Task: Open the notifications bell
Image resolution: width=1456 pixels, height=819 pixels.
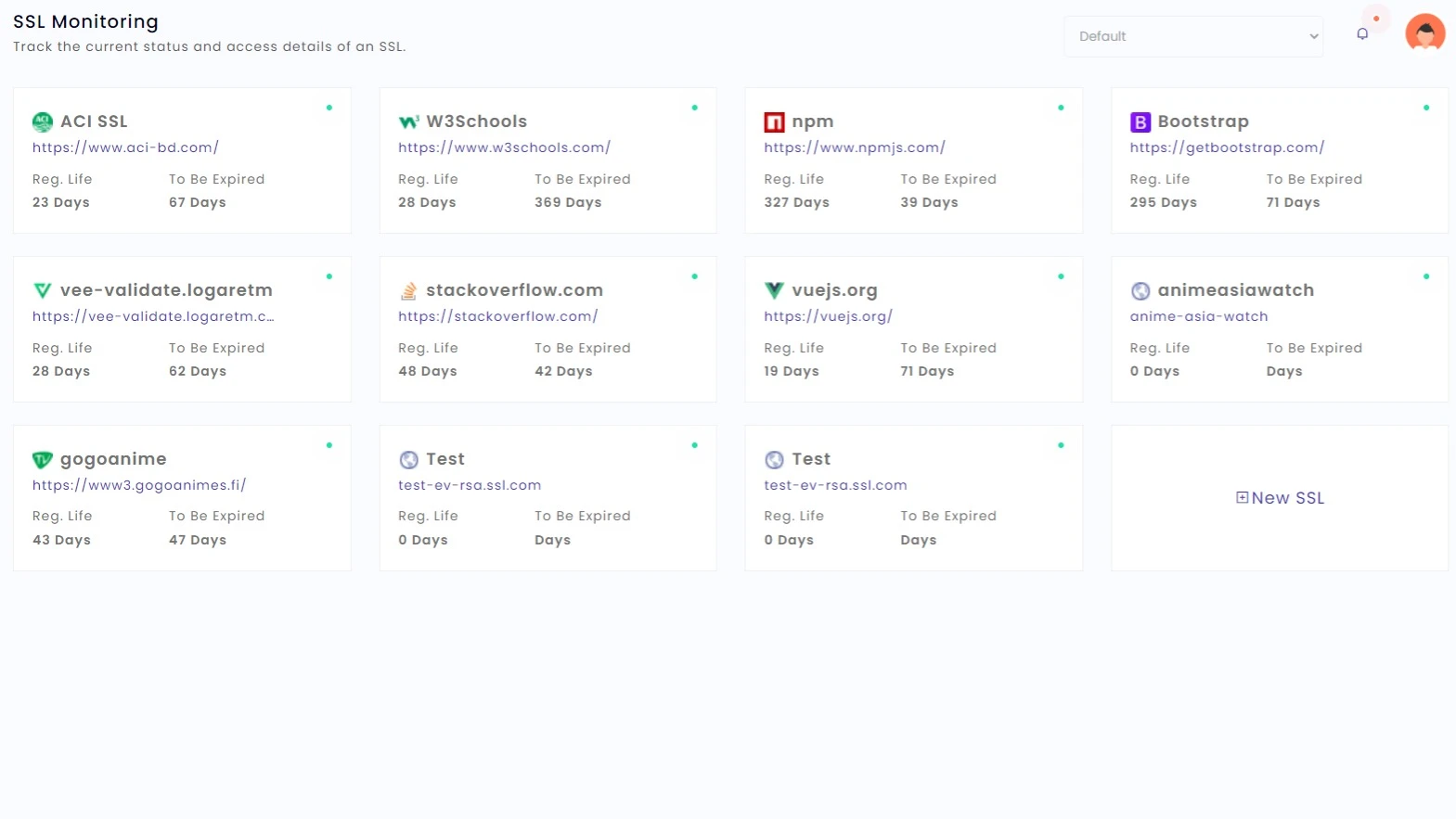Action: point(1362,33)
